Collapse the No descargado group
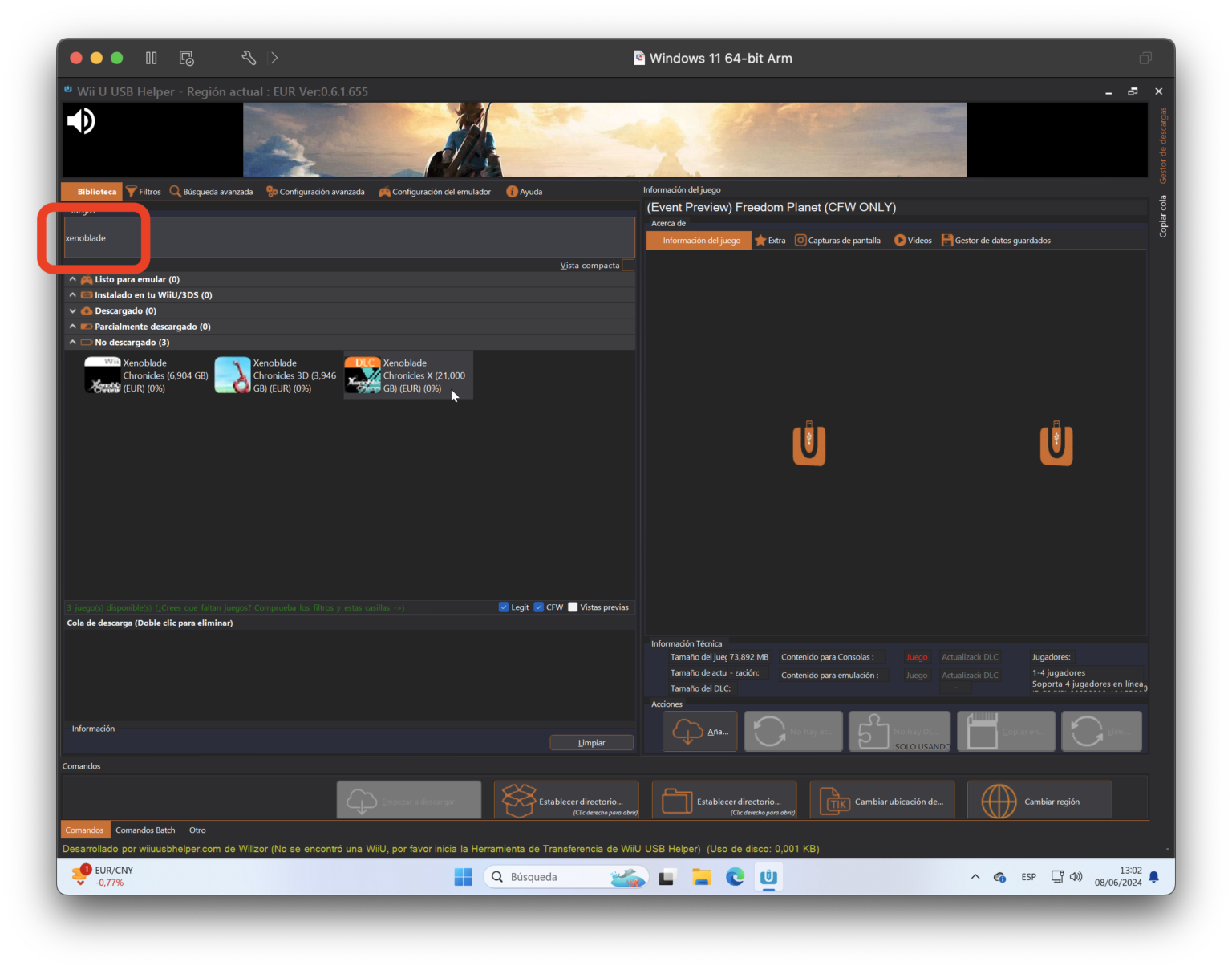Screen dimensions: 1232x970 73,343
